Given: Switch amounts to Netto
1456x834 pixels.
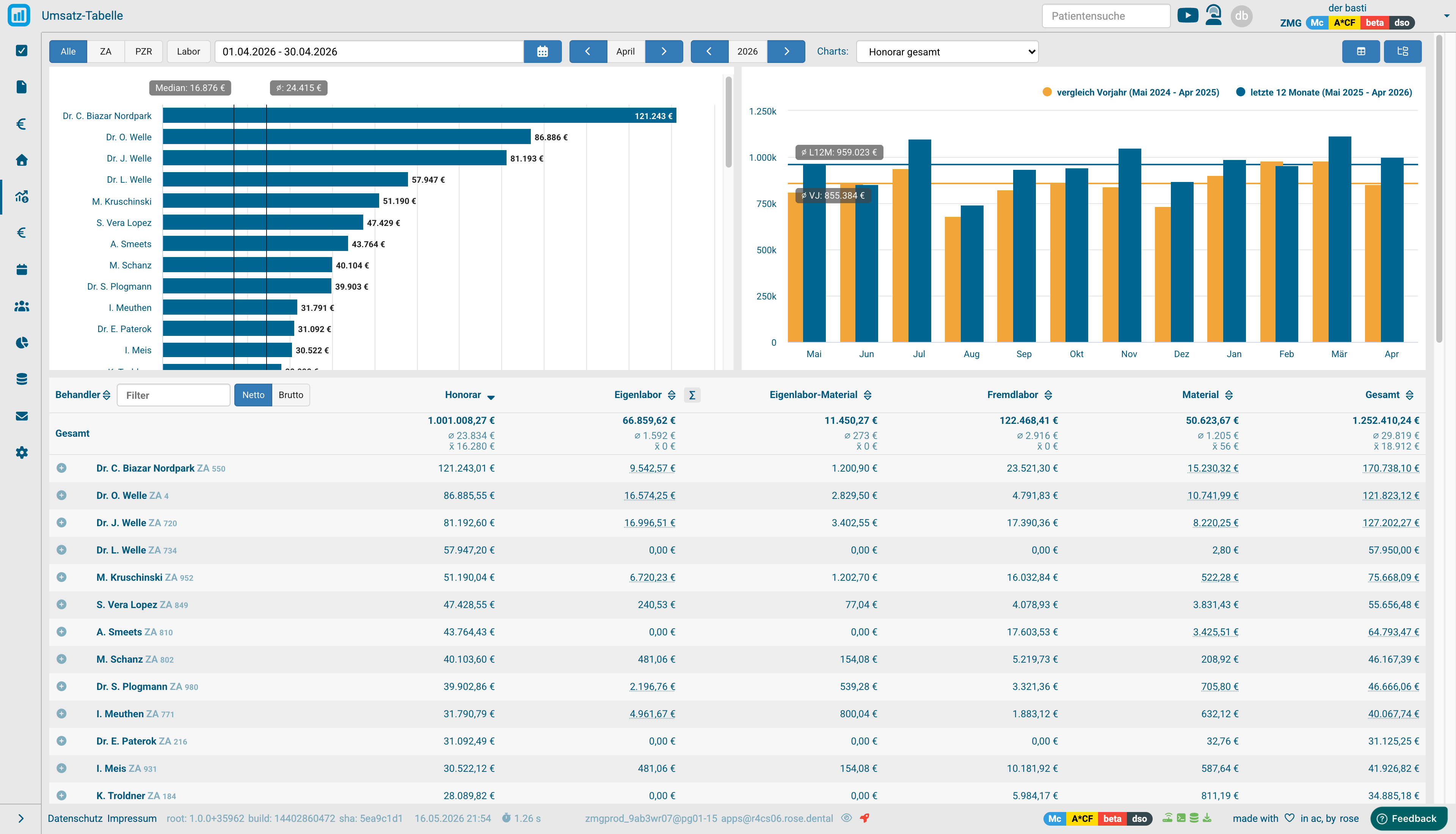Looking at the screenshot, I should click(253, 395).
